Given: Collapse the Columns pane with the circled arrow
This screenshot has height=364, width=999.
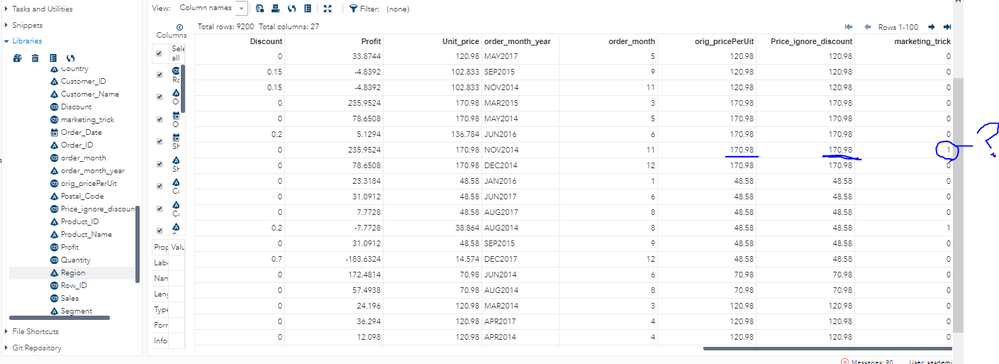Looking at the screenshot, I should 179,27.
